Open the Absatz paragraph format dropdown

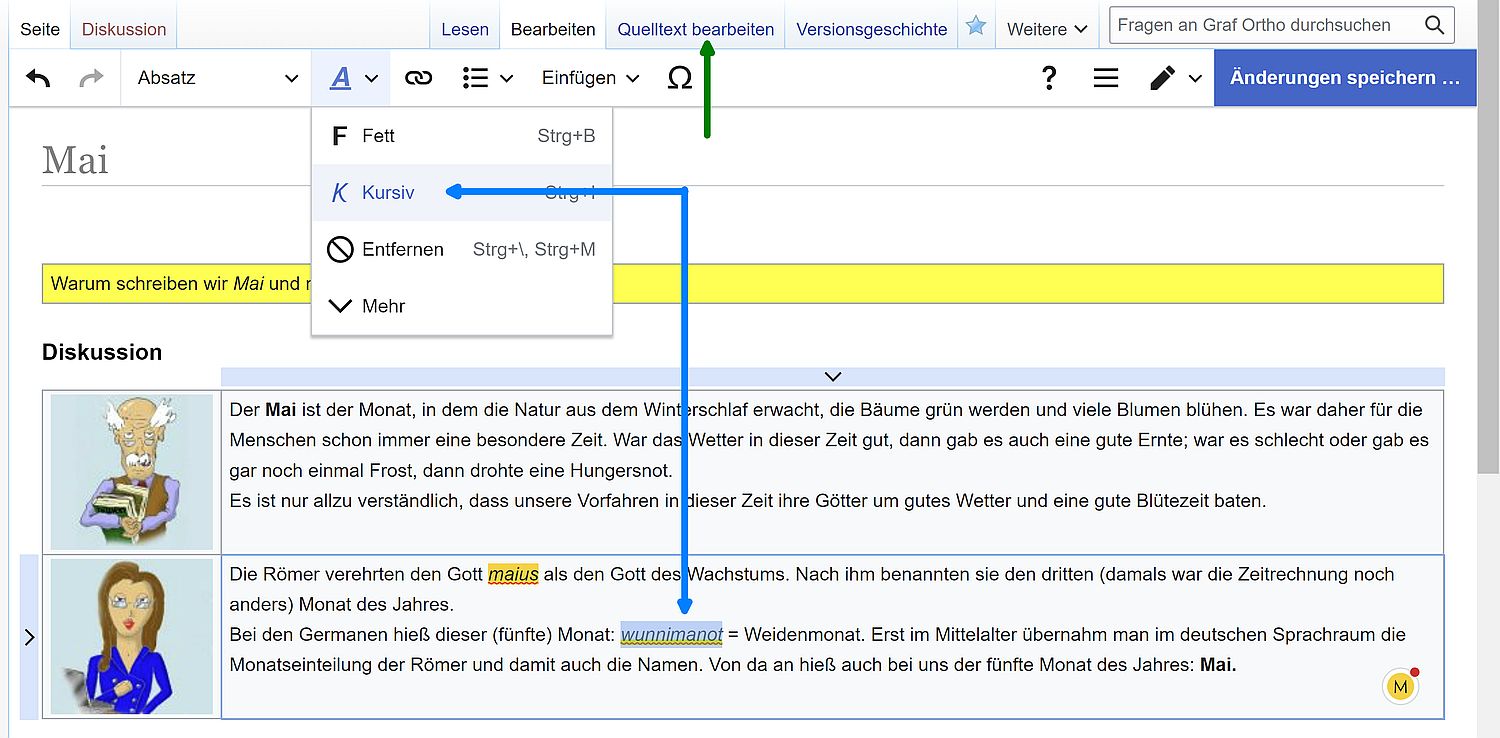(216, 78)
